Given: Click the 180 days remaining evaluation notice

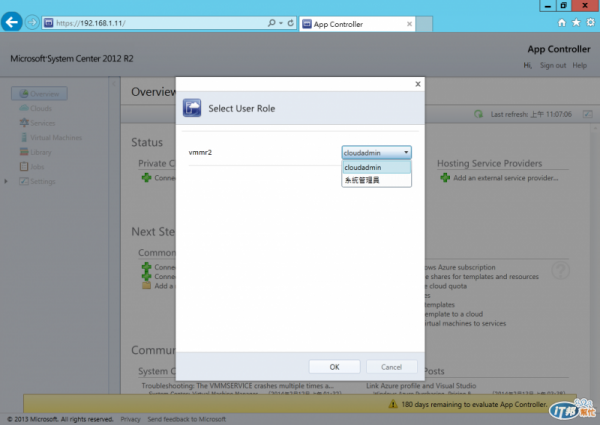Looking at the screenshot, I should (x=474, y=404).
